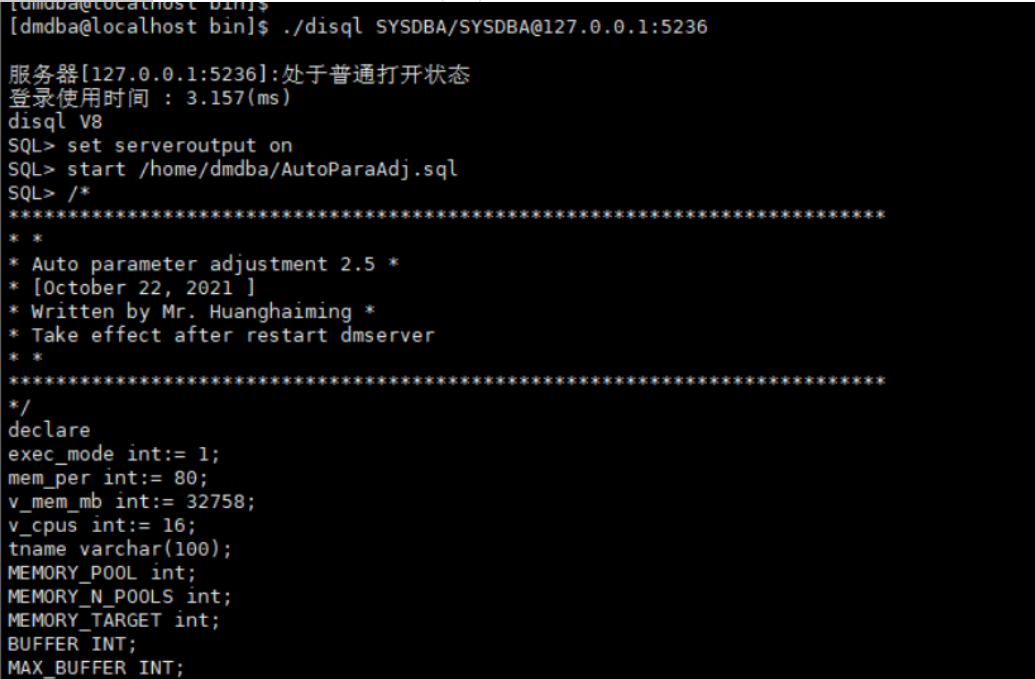Click the 'disql V8' version line
The height and width of the screenshot is (679, 1035).
[55, 122]
